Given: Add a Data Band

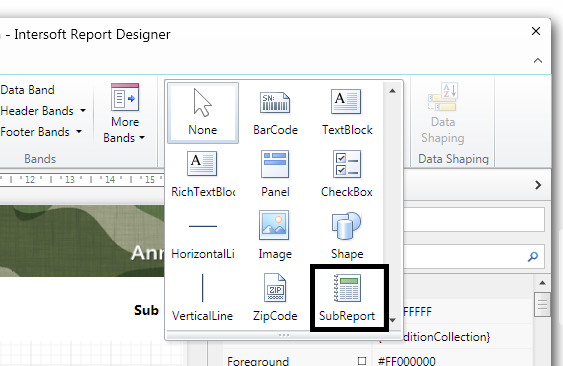Looking at the screenshot, I should click(x=27, y=90).
